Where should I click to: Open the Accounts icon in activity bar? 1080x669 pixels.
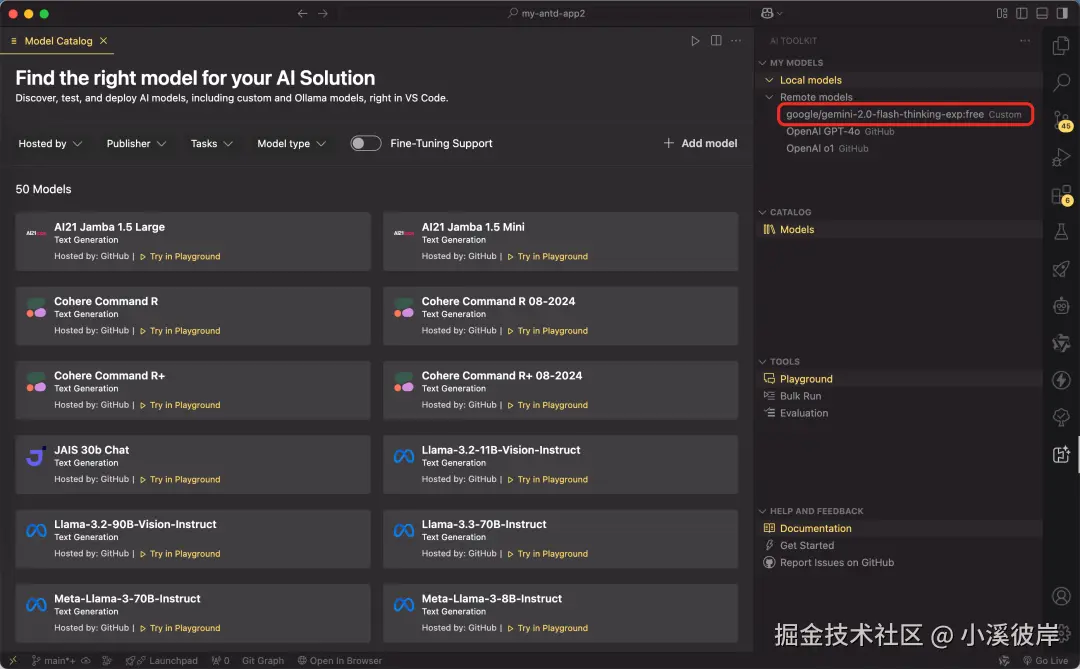tap(1061, 596)
